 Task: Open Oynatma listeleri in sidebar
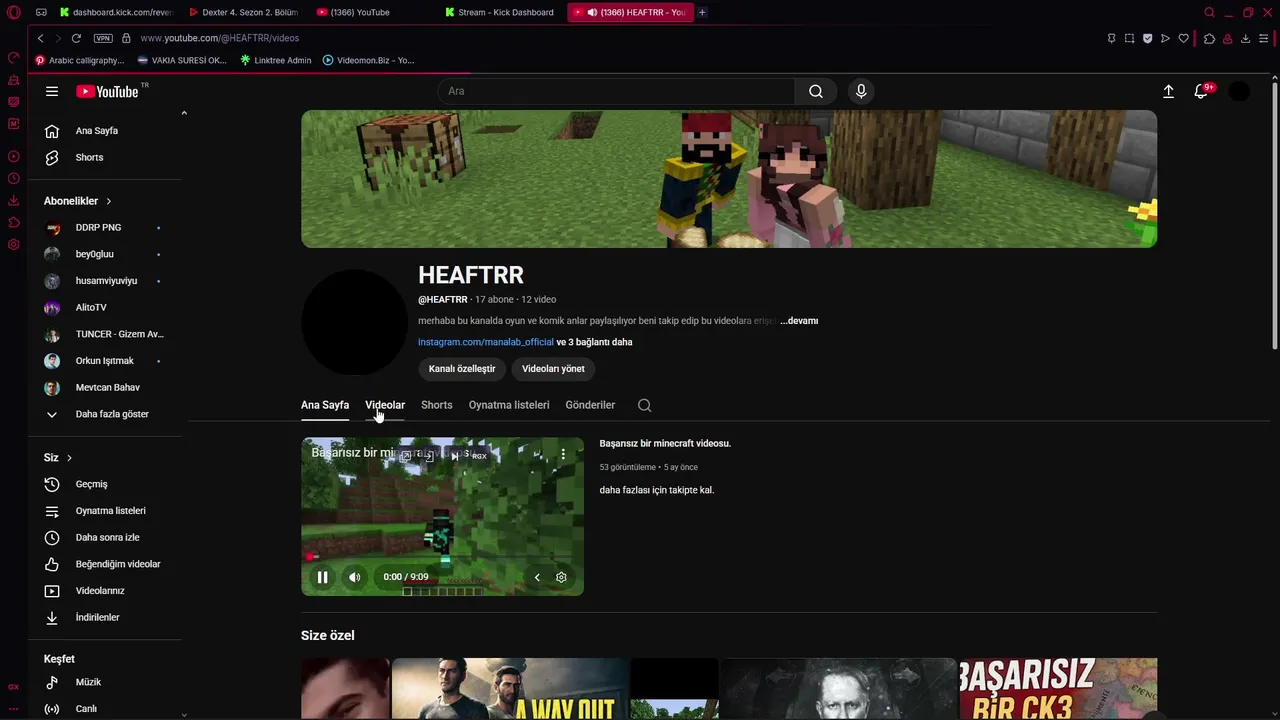pos(108,511)
